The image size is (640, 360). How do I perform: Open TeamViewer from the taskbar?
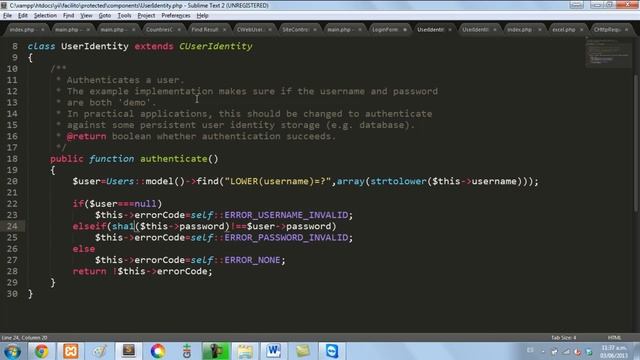(x=331, y=351)
